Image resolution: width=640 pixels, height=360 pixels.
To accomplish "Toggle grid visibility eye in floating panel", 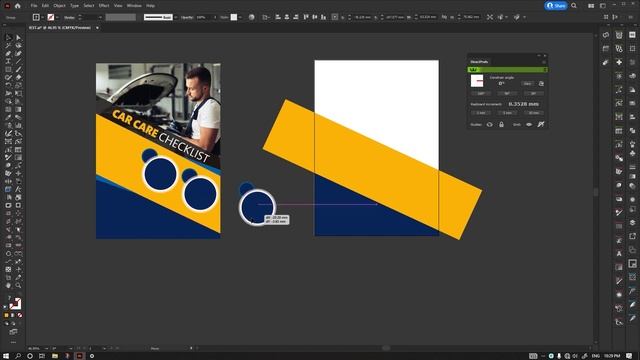I will [x=529, y=124].
